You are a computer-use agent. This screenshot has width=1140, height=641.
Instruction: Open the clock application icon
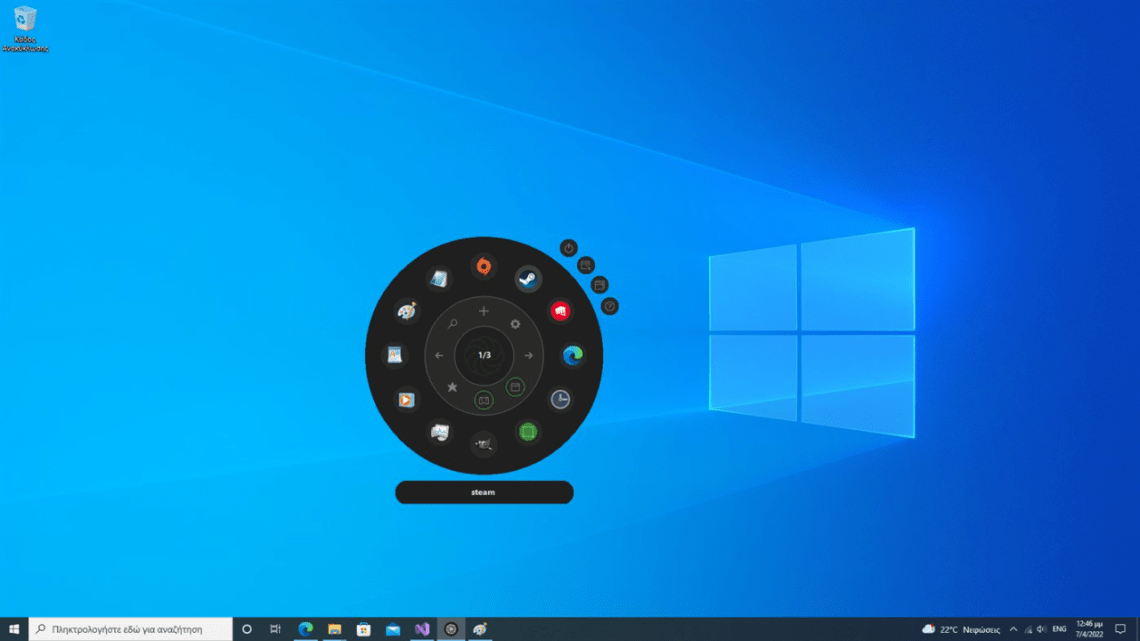click(559, 401)
